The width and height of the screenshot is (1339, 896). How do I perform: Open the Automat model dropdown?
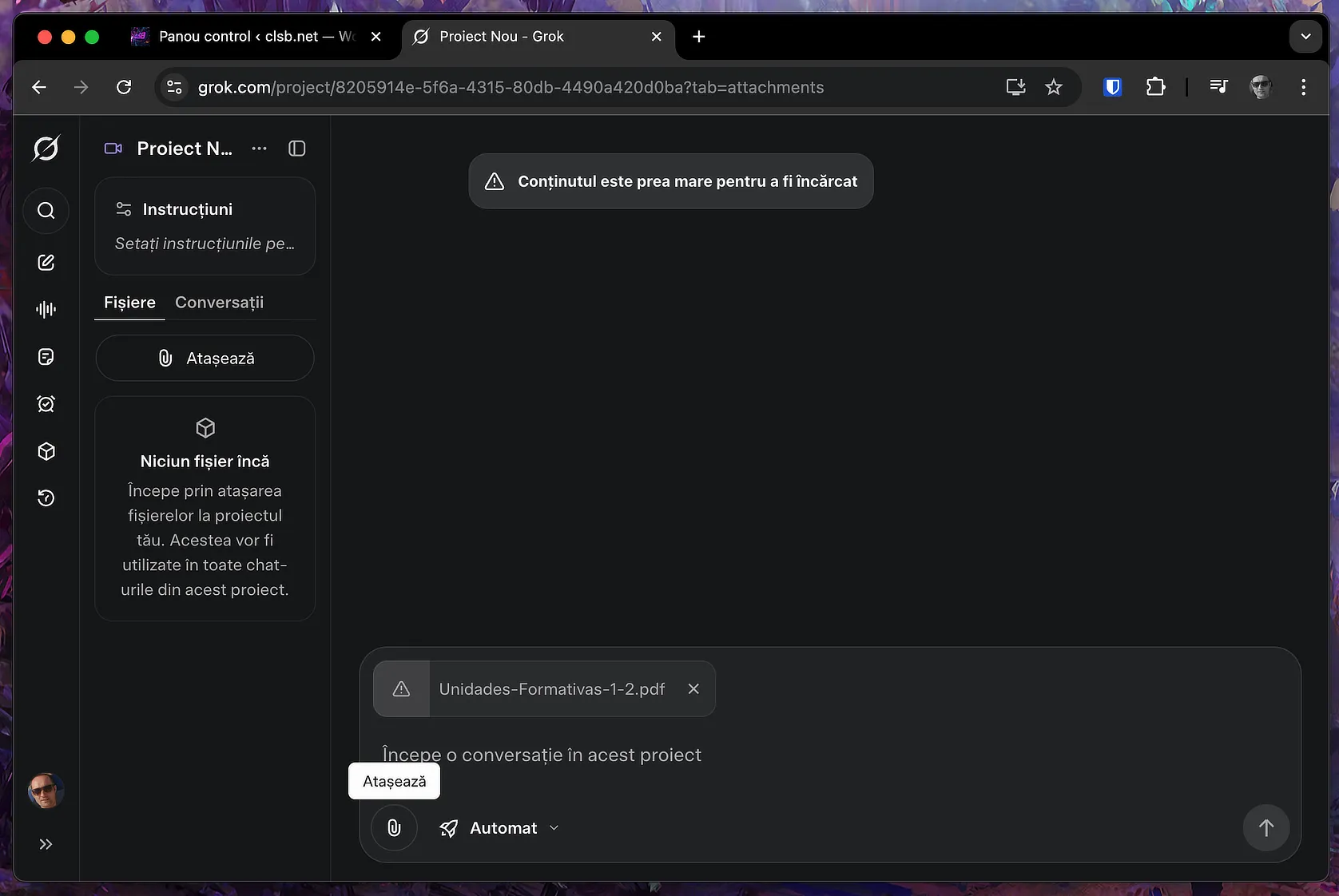tap(499, 828)
